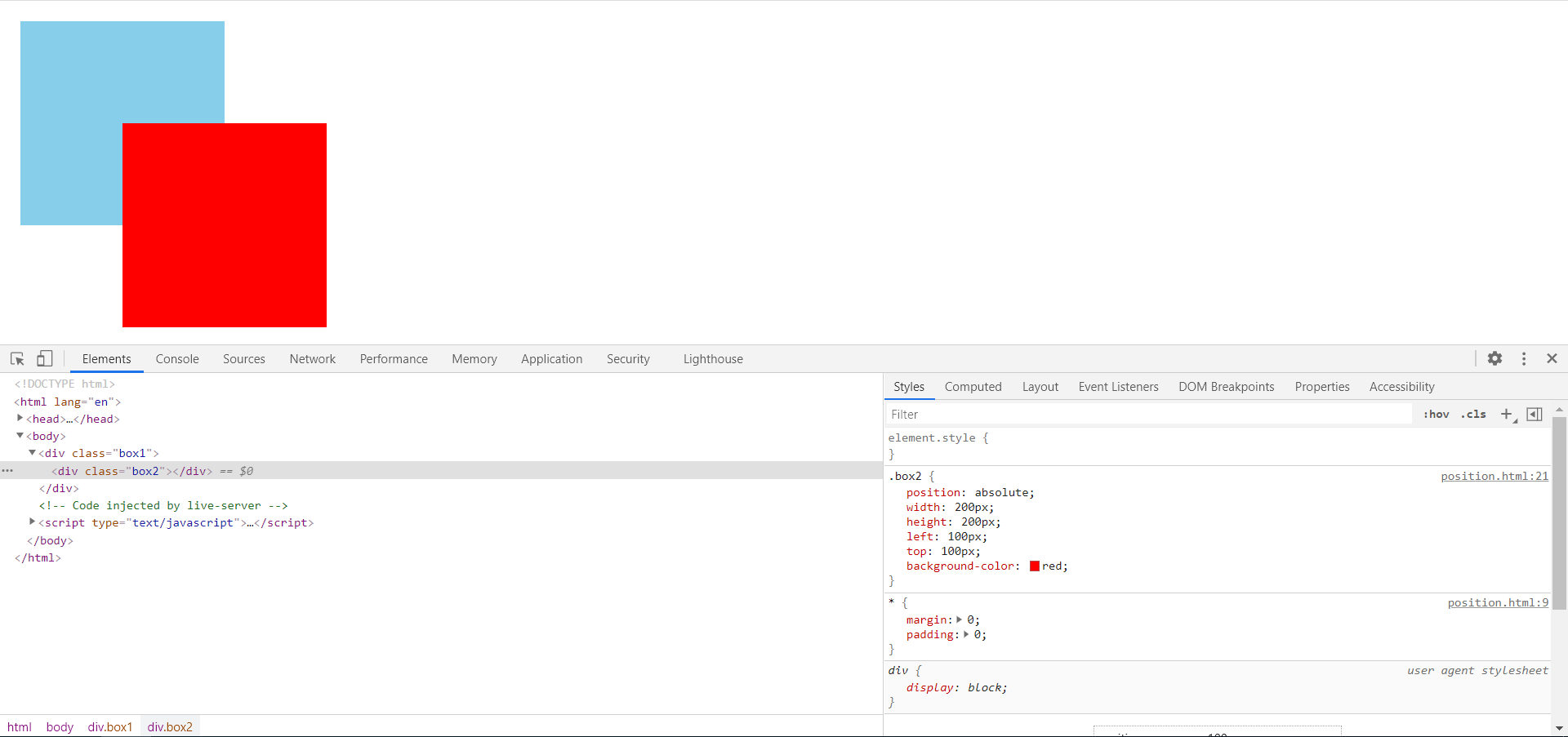Open the Computed styles tab
The image size is (1568, 737).
(973, 387)
